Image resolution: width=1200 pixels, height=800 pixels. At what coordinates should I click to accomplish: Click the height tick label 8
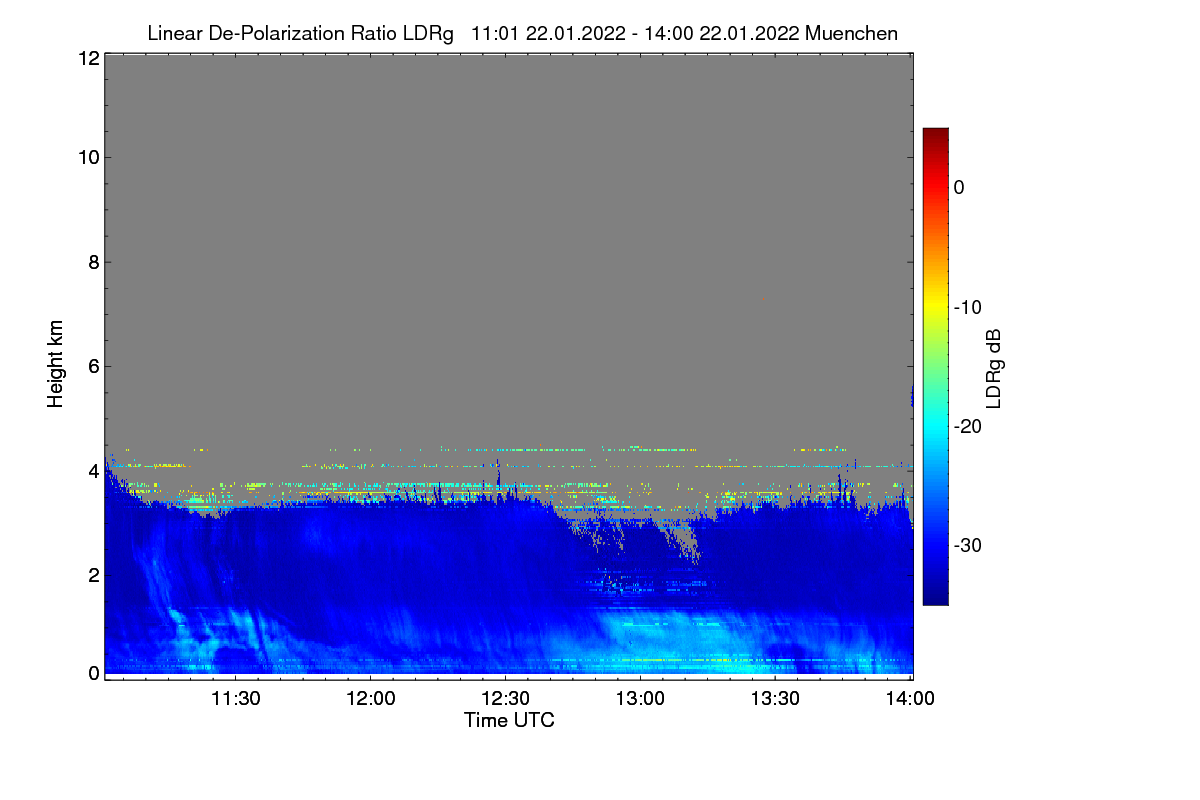coord(92,262)
